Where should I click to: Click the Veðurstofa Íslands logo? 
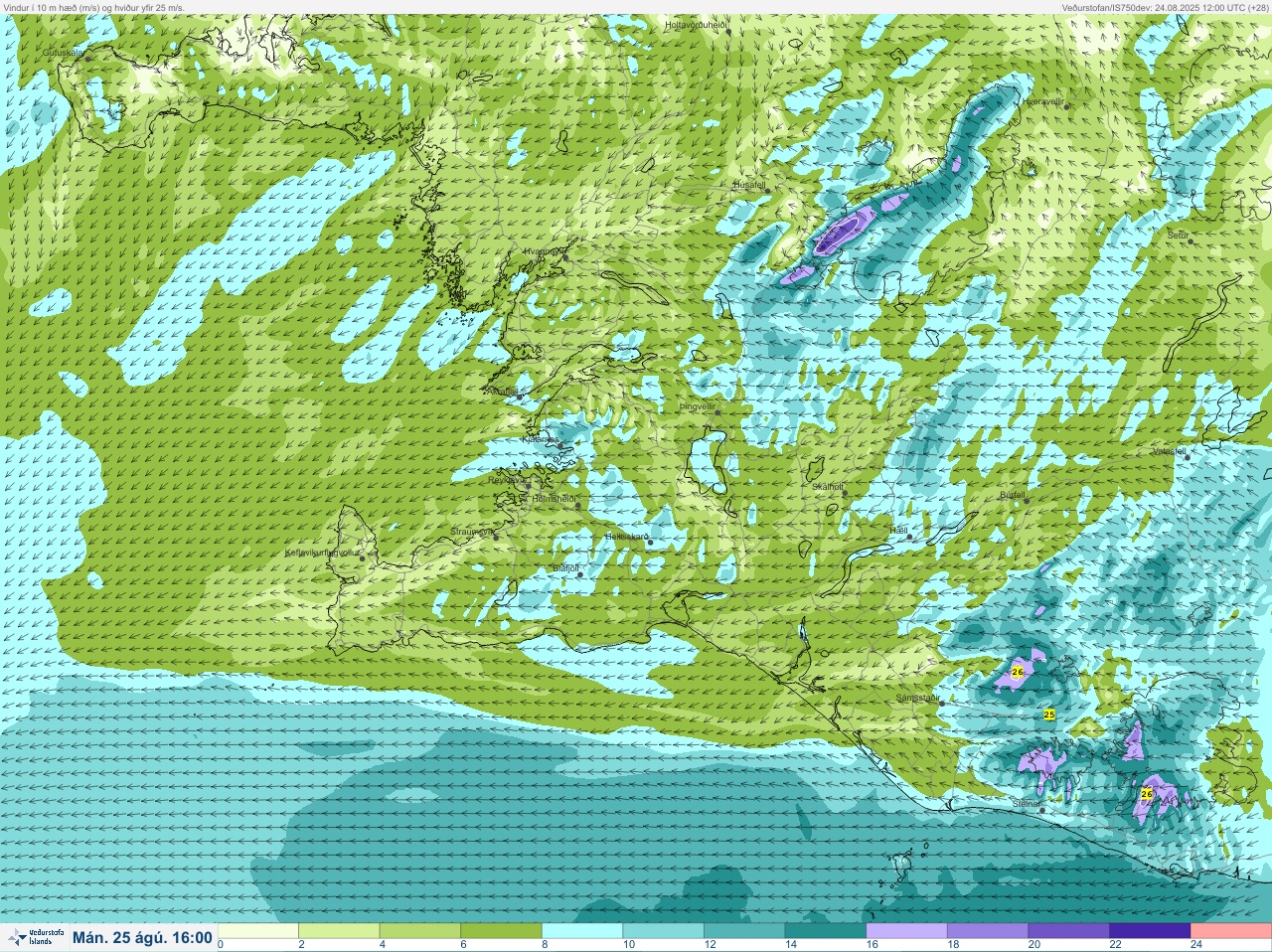(x=35, y=937)
